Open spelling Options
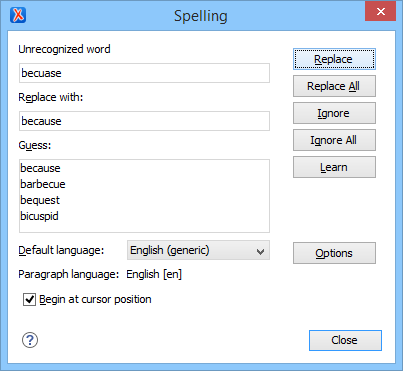Viewport: 403px width, 371px height. coord(334,253)
